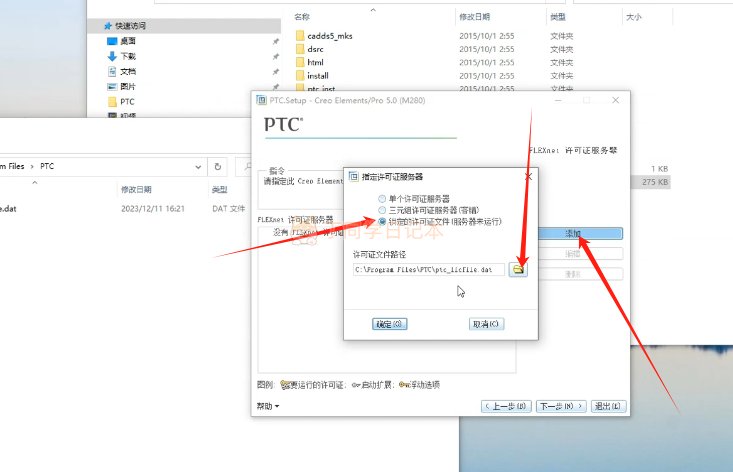The height and width of the screenshot is (472, 733).
Task: Open 图片 pictures in quick access
Action: tap(128, 86)
